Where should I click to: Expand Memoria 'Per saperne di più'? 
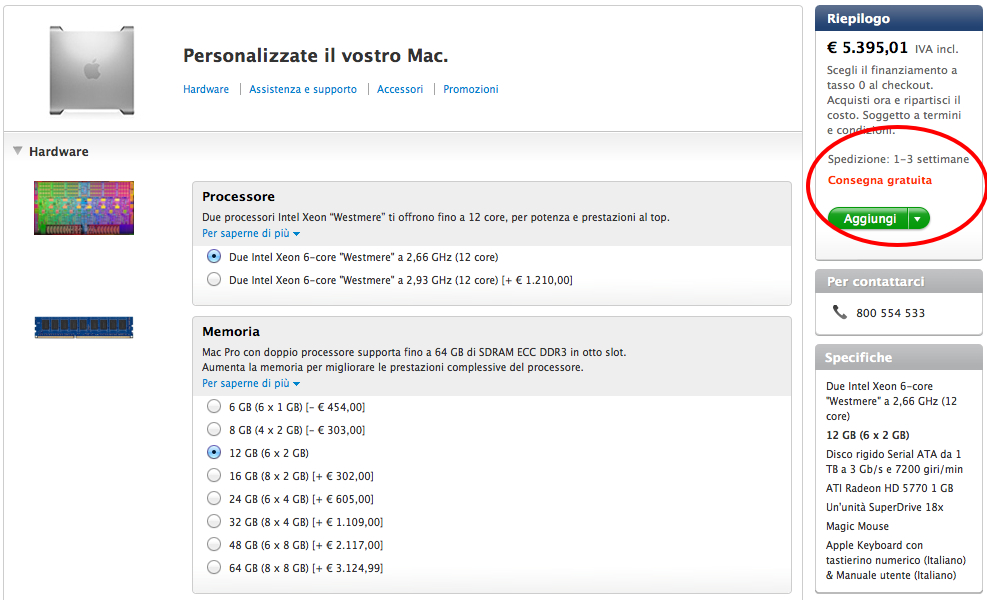tap(251, 383)
